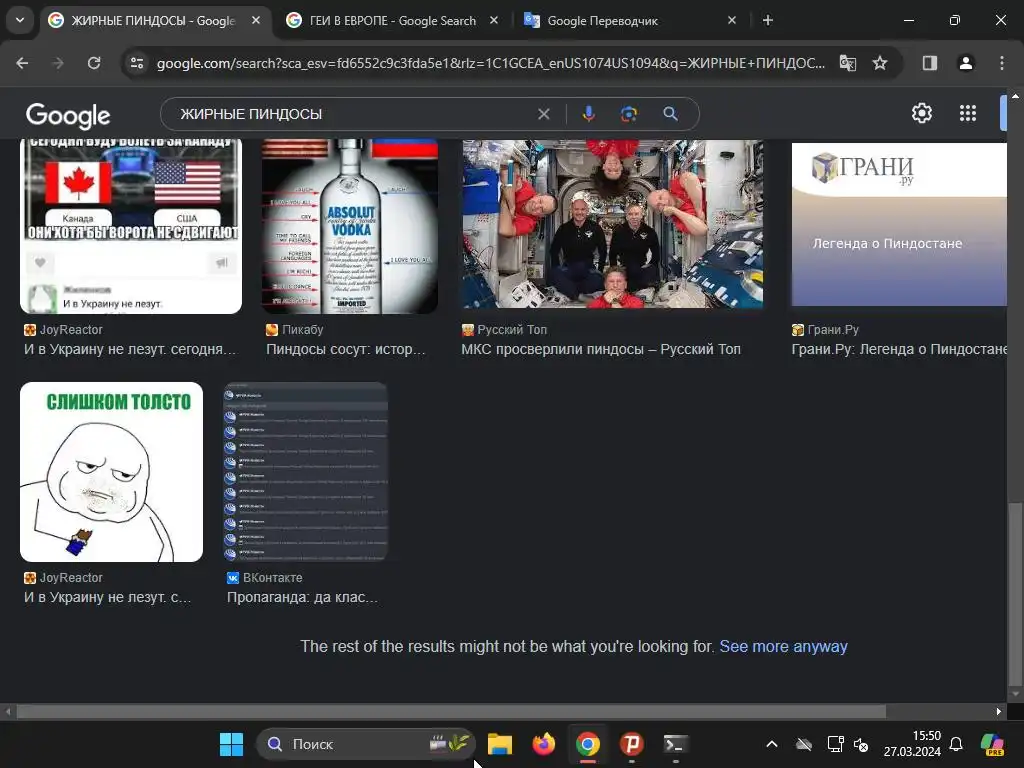The width and height of the screenshot is (1024, 768).
Task: Close the Google Переводчик tab
Action: (x=731, y=20)
